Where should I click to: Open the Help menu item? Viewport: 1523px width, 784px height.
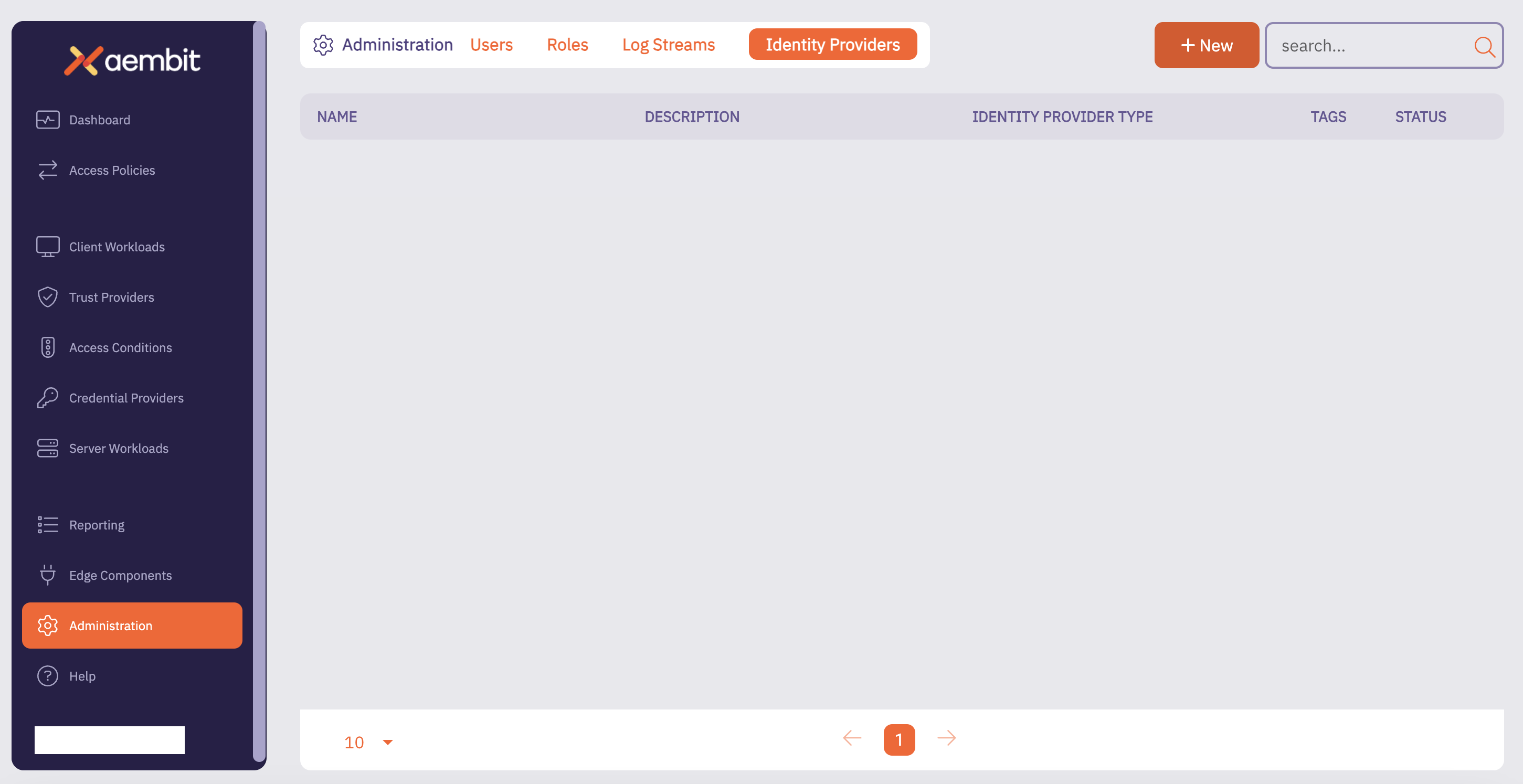tap(132, 675)
